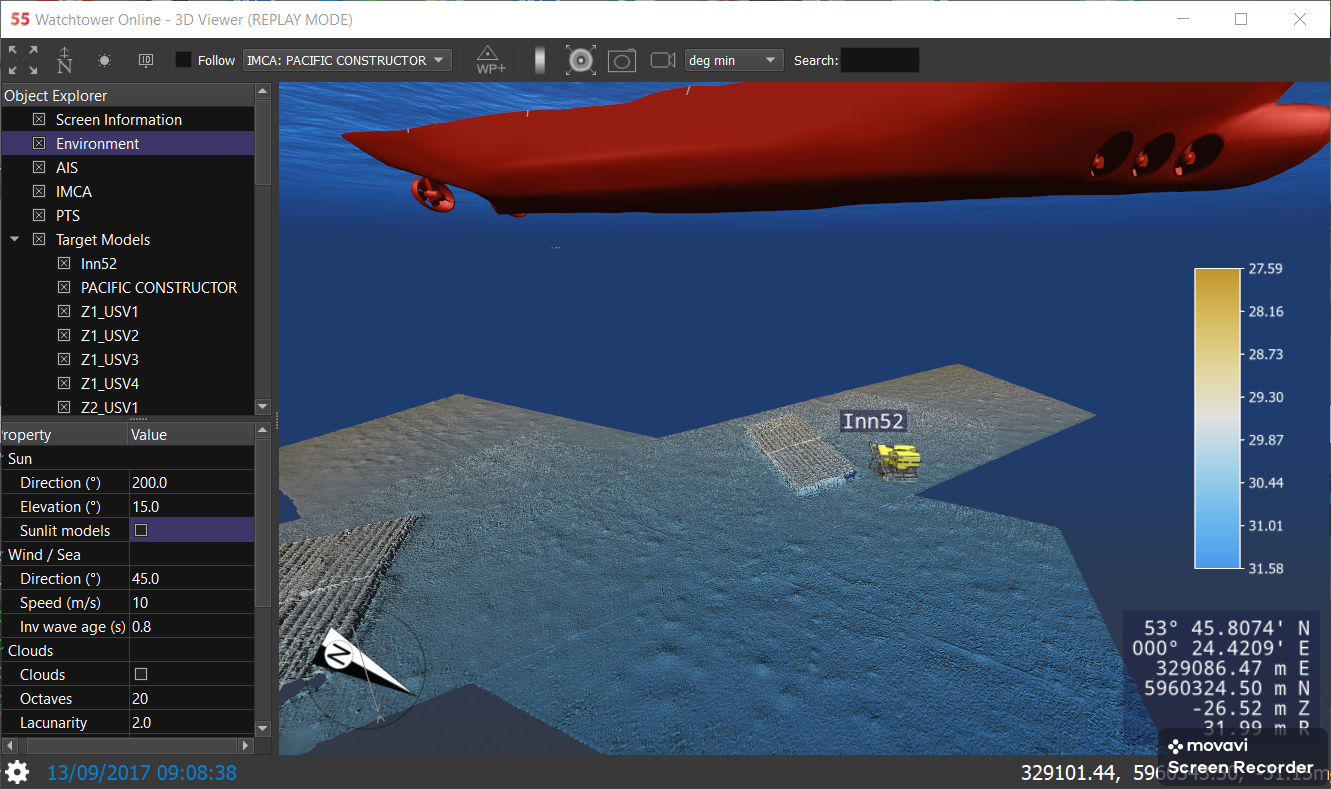
Task: Enable the Clouds checkbox
Action: pyautogui.click(x=141, y=674)
